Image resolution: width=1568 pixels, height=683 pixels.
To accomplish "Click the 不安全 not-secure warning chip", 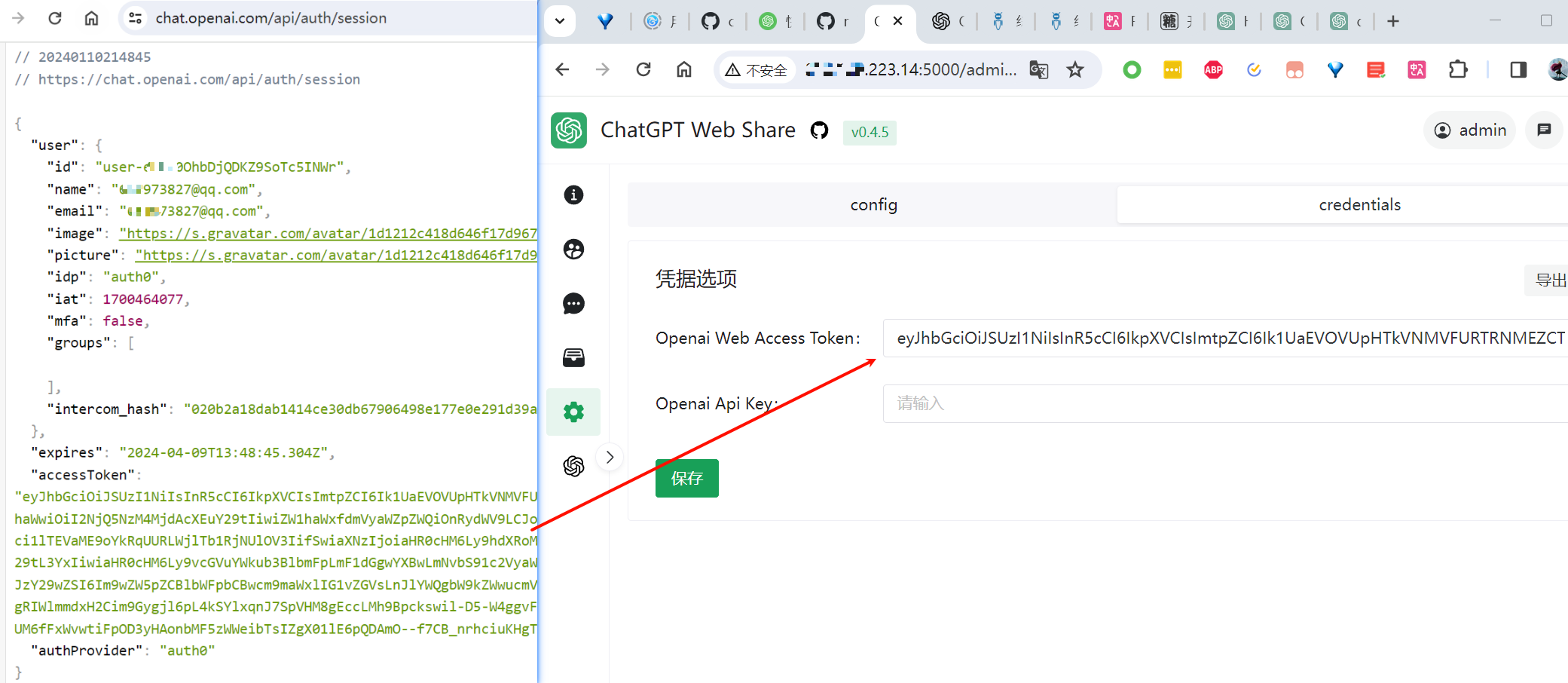I will click(x=756, y=70).
